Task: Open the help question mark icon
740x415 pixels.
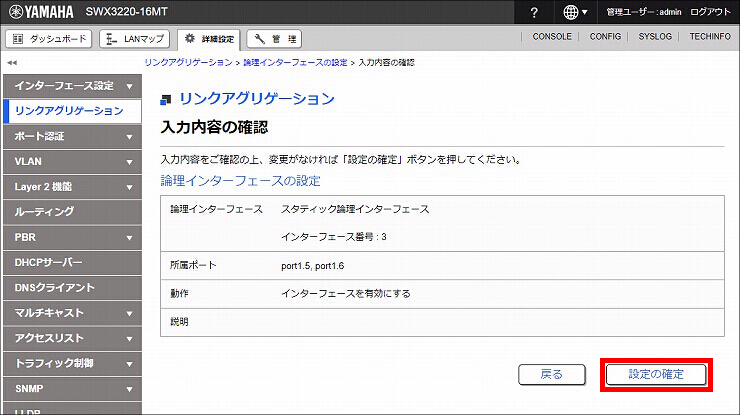Action: pyautogui.click(x=534, y=12)
